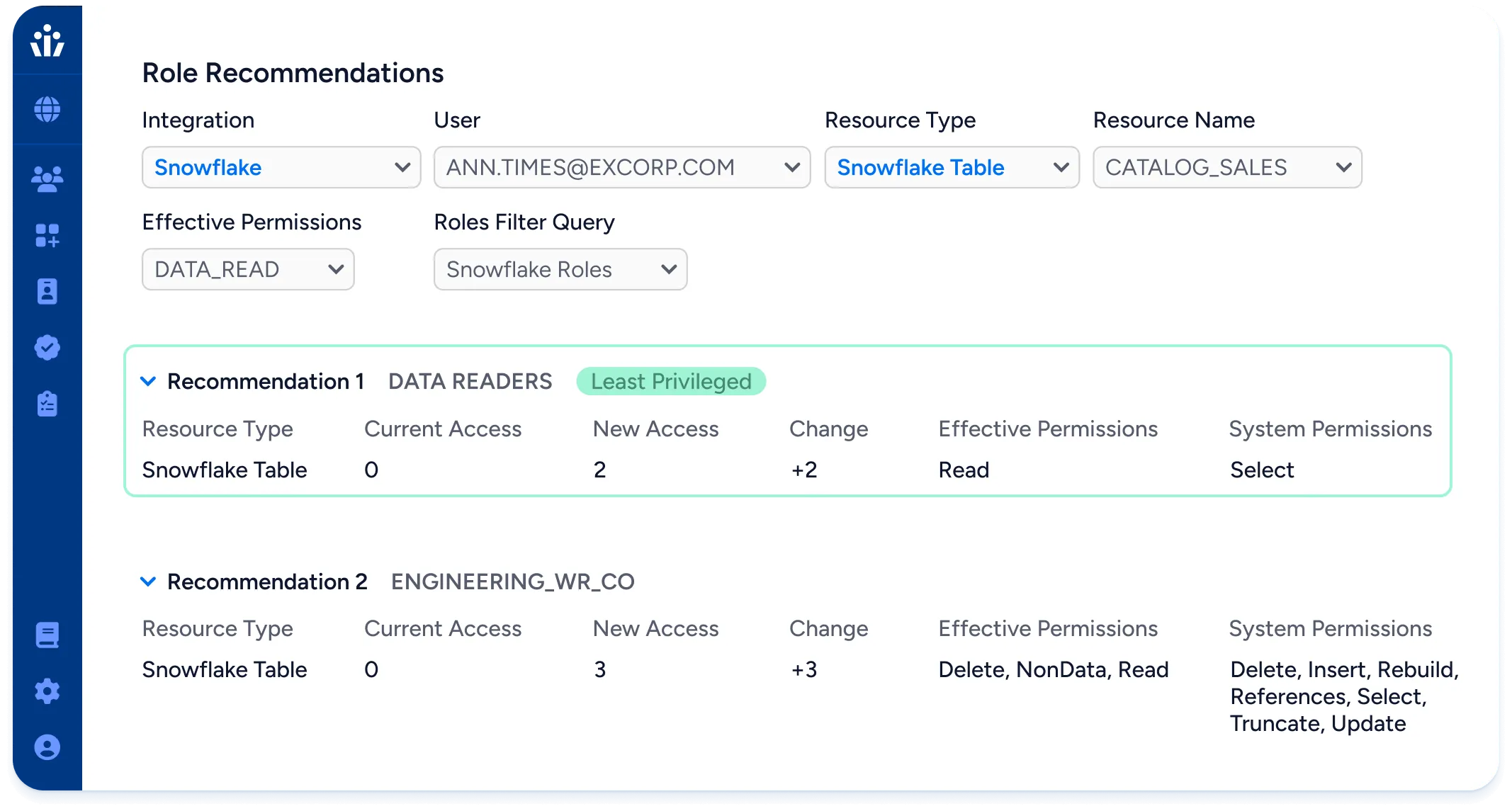Open Resource Name dropdown CATALOG_SALES
Viewport: 1512px width, 811px height.
(x=1226, y=167)
